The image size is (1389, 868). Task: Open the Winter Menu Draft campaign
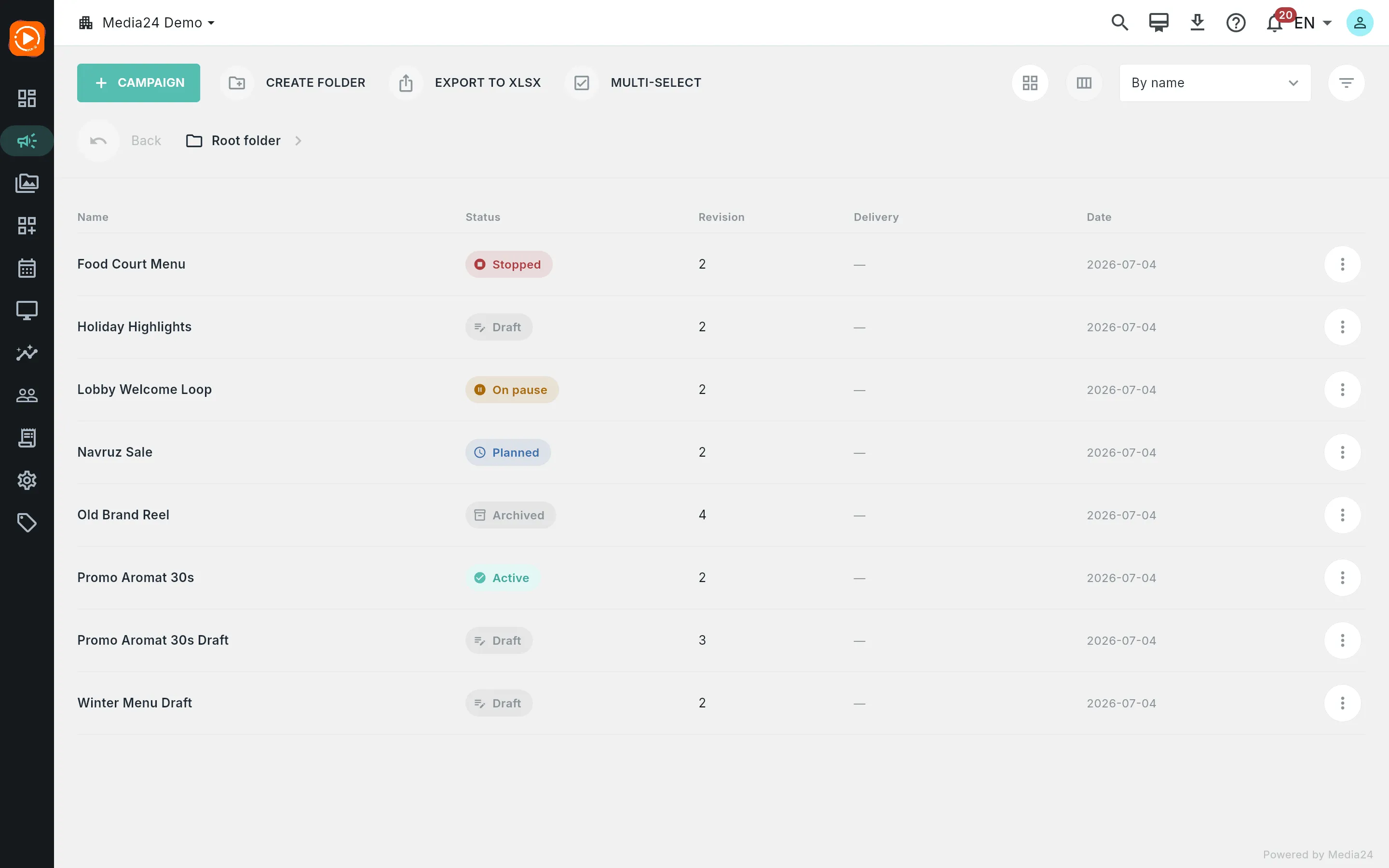(134, 703)
